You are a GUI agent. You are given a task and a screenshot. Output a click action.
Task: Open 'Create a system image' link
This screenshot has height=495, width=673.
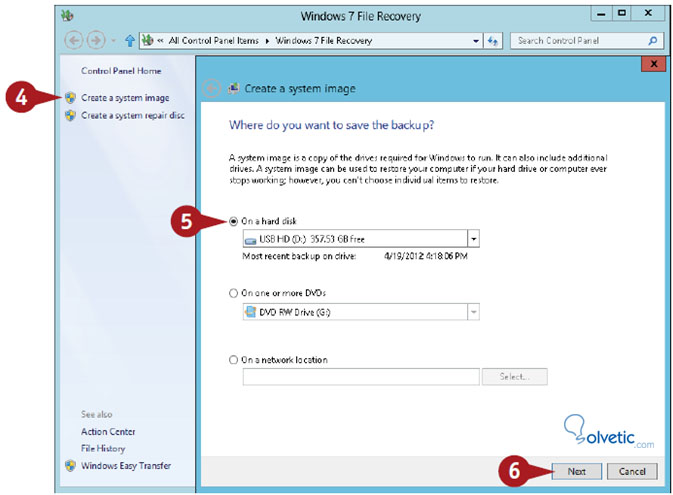[x=125, y=98]
